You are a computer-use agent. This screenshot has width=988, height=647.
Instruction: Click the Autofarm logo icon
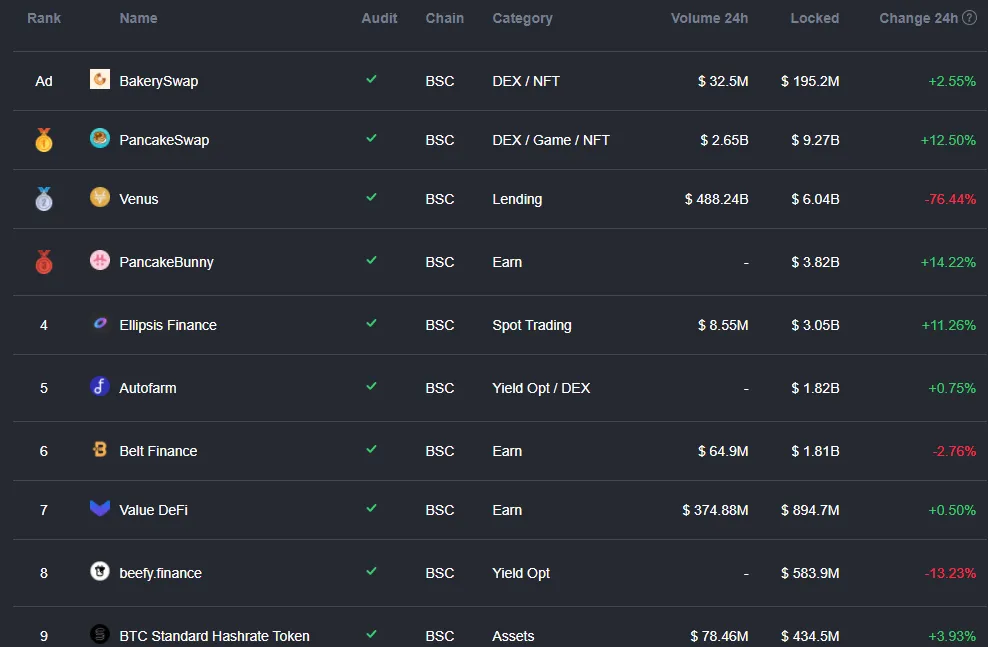point(100,386)
